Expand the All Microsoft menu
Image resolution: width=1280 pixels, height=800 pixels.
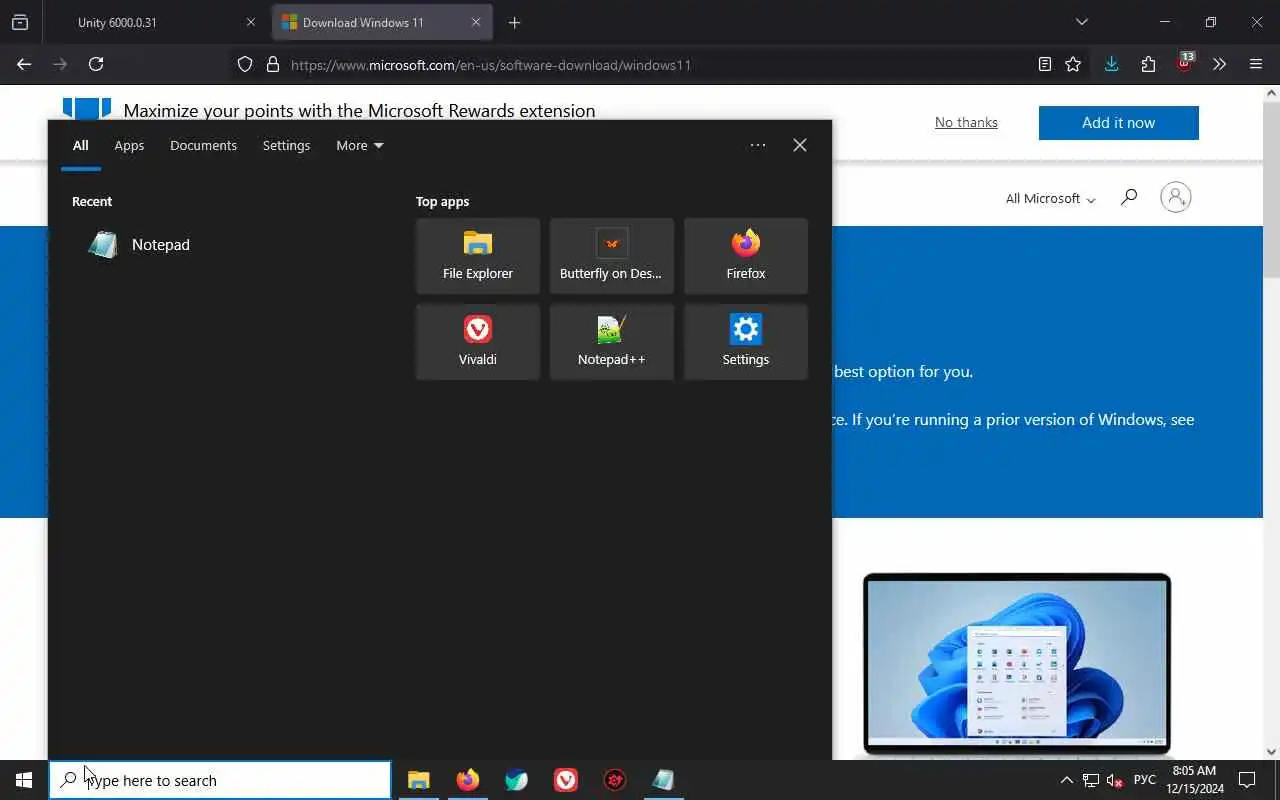coord(1050,198)
